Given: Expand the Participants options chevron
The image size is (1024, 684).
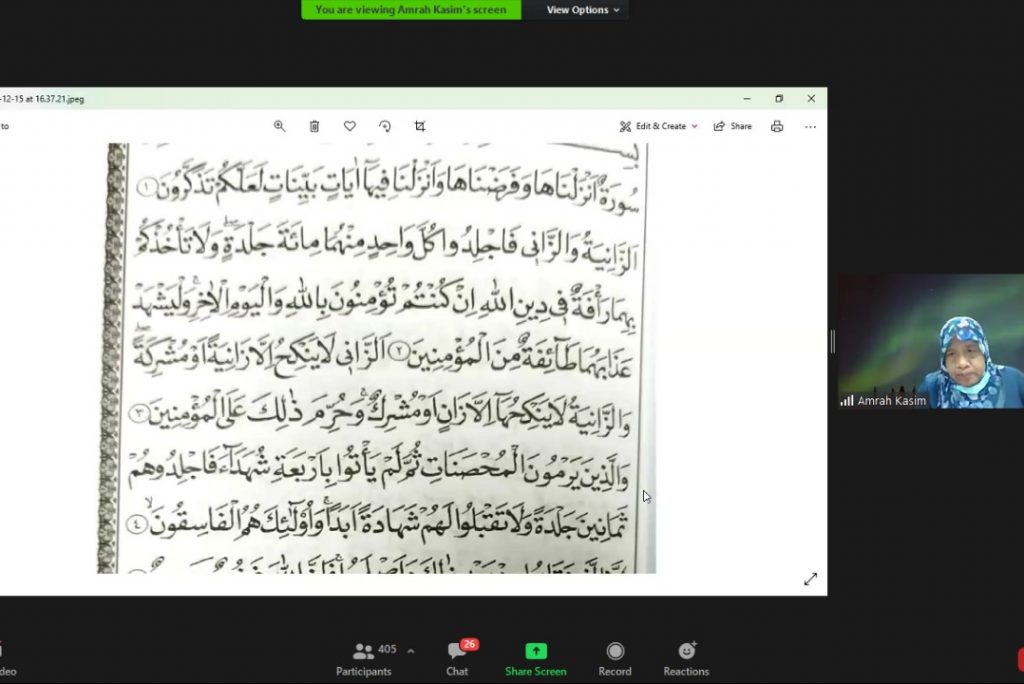Looking at the screenshot, I should [410, 649].
